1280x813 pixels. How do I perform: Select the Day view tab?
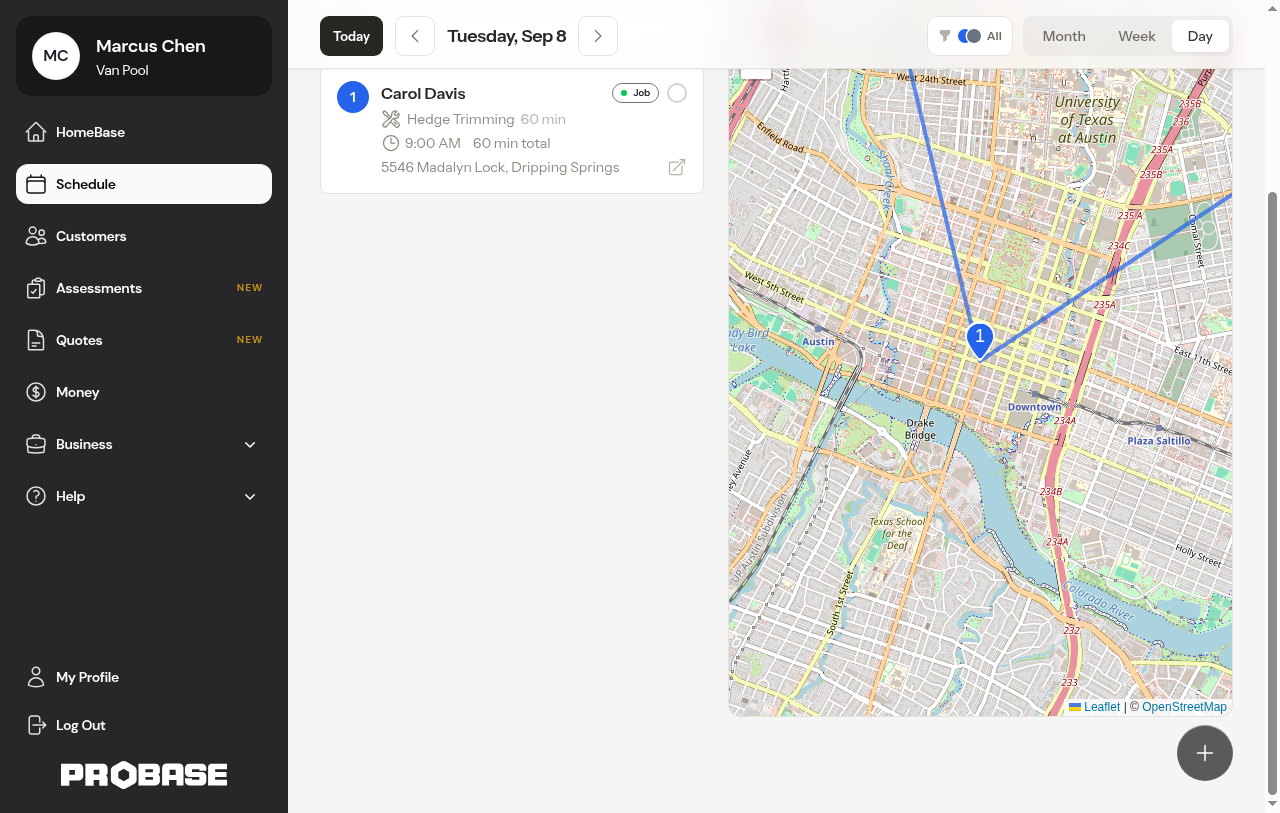[x=1200, y=36]
